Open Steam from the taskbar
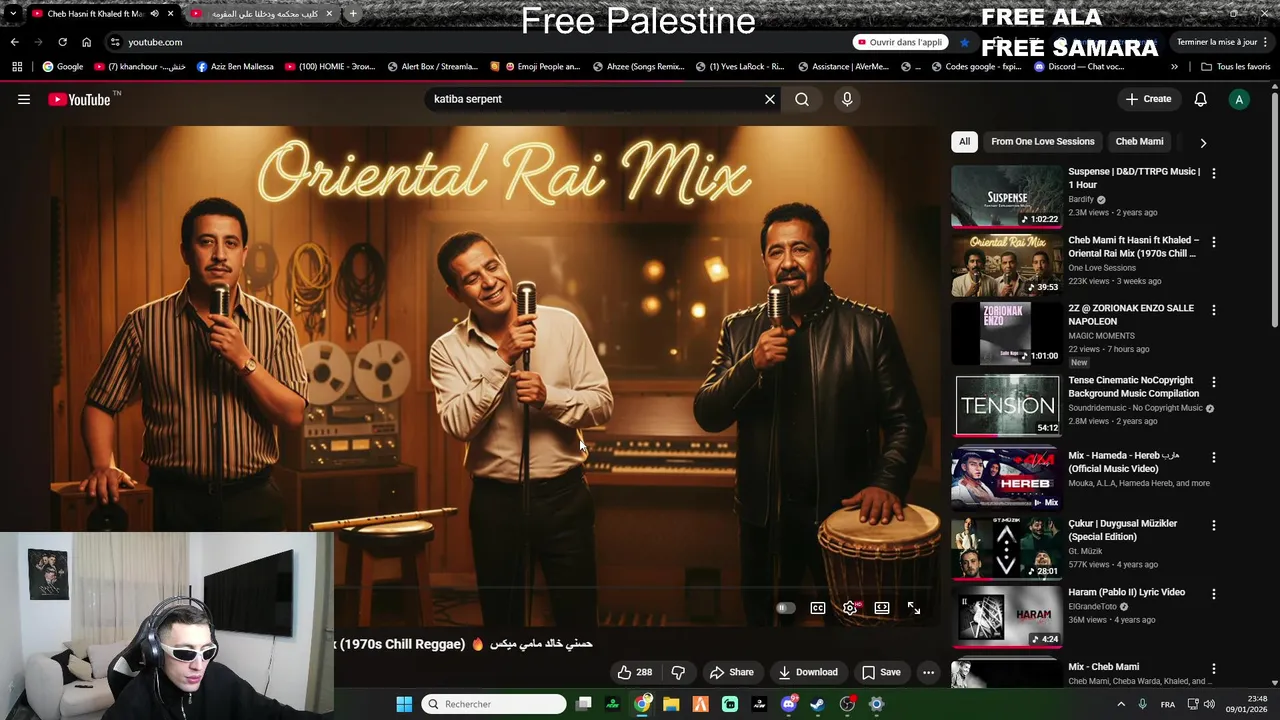Image resolution: width=1280 pixels, height=720 pixels. 817,704
